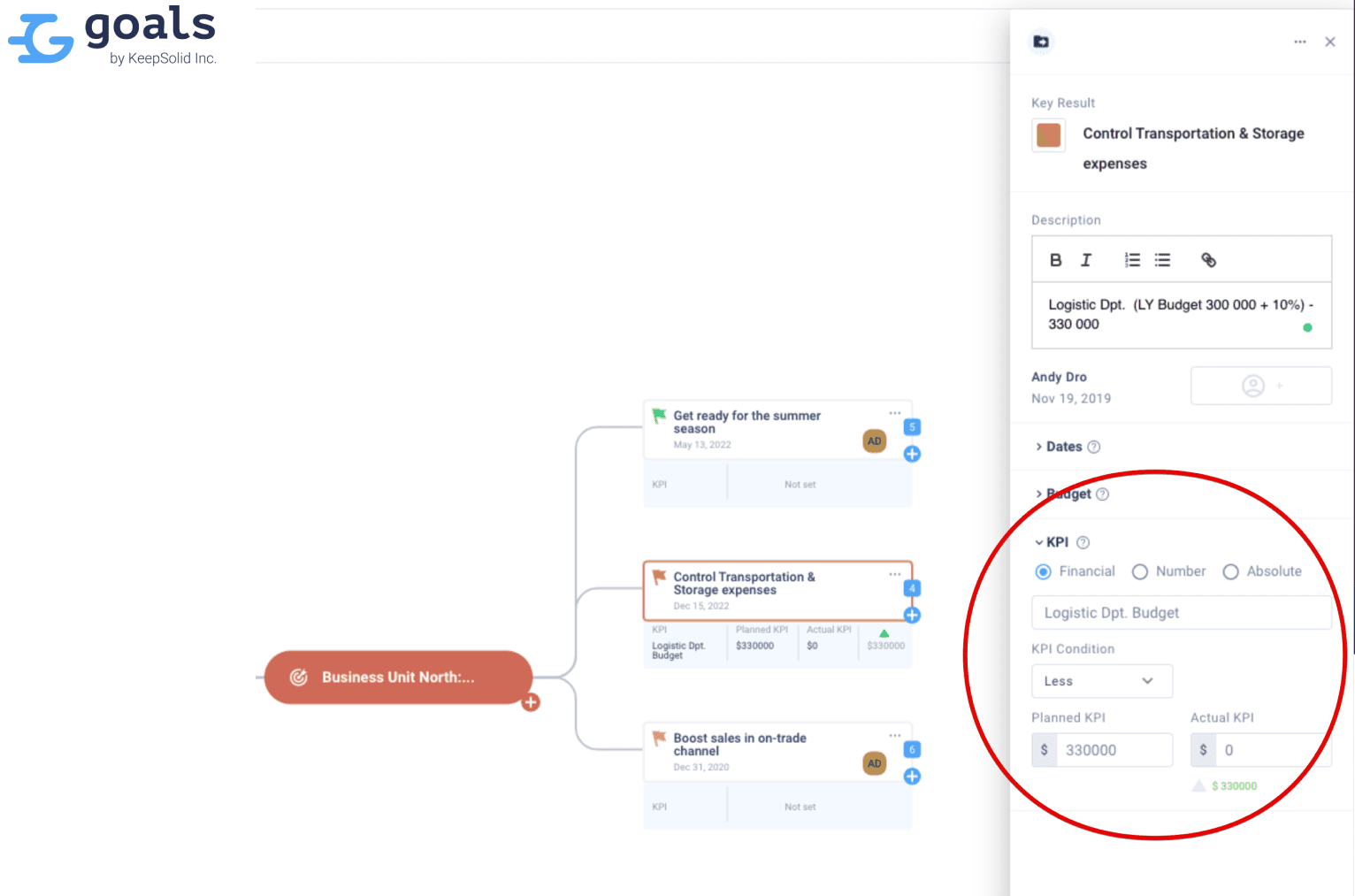
Task: Click the green triangle $330000 difference indicator
Action: coord(885,641)
